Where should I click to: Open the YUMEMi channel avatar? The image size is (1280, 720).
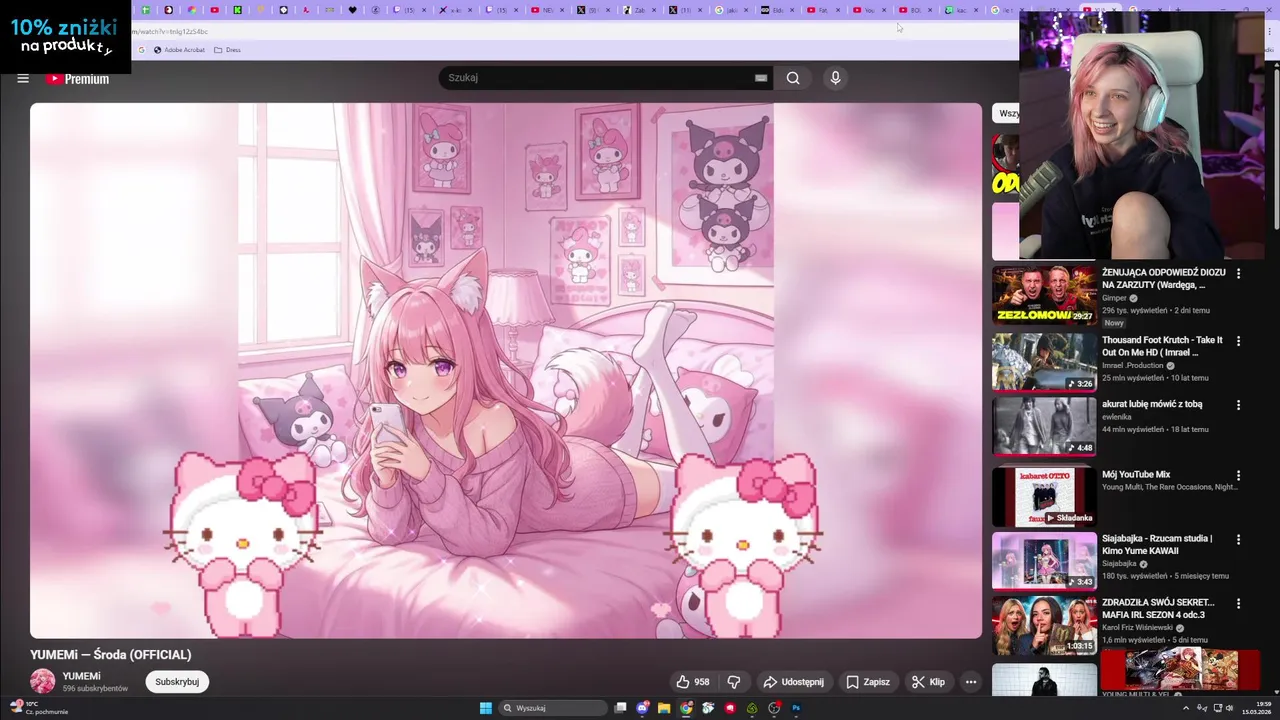tap(42, 681)
